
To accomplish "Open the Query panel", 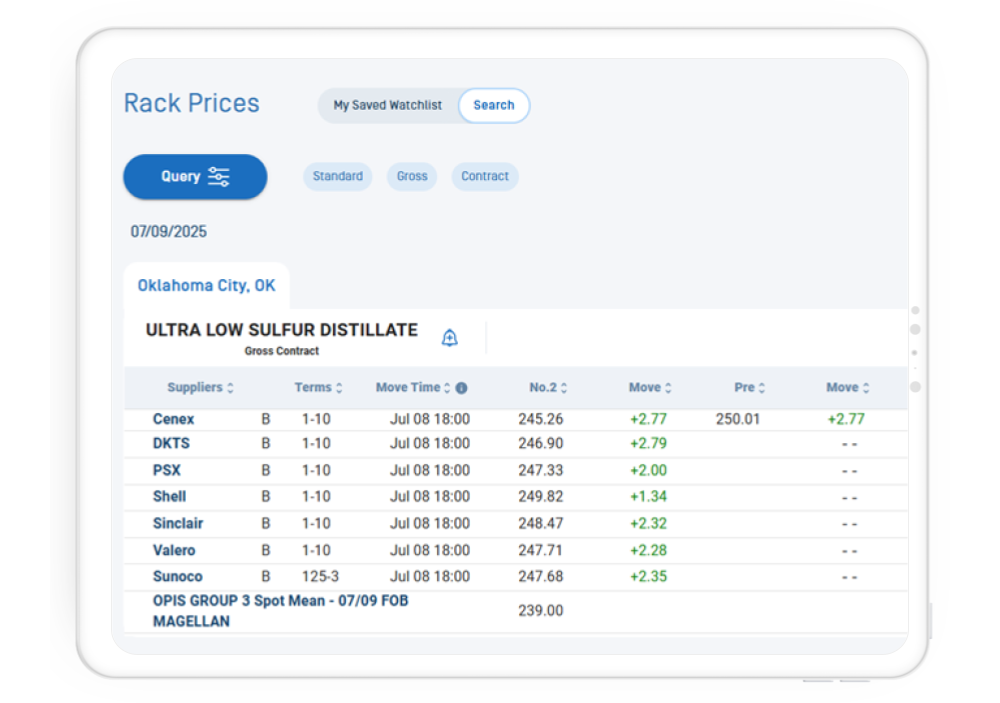I will coord(194,176).
